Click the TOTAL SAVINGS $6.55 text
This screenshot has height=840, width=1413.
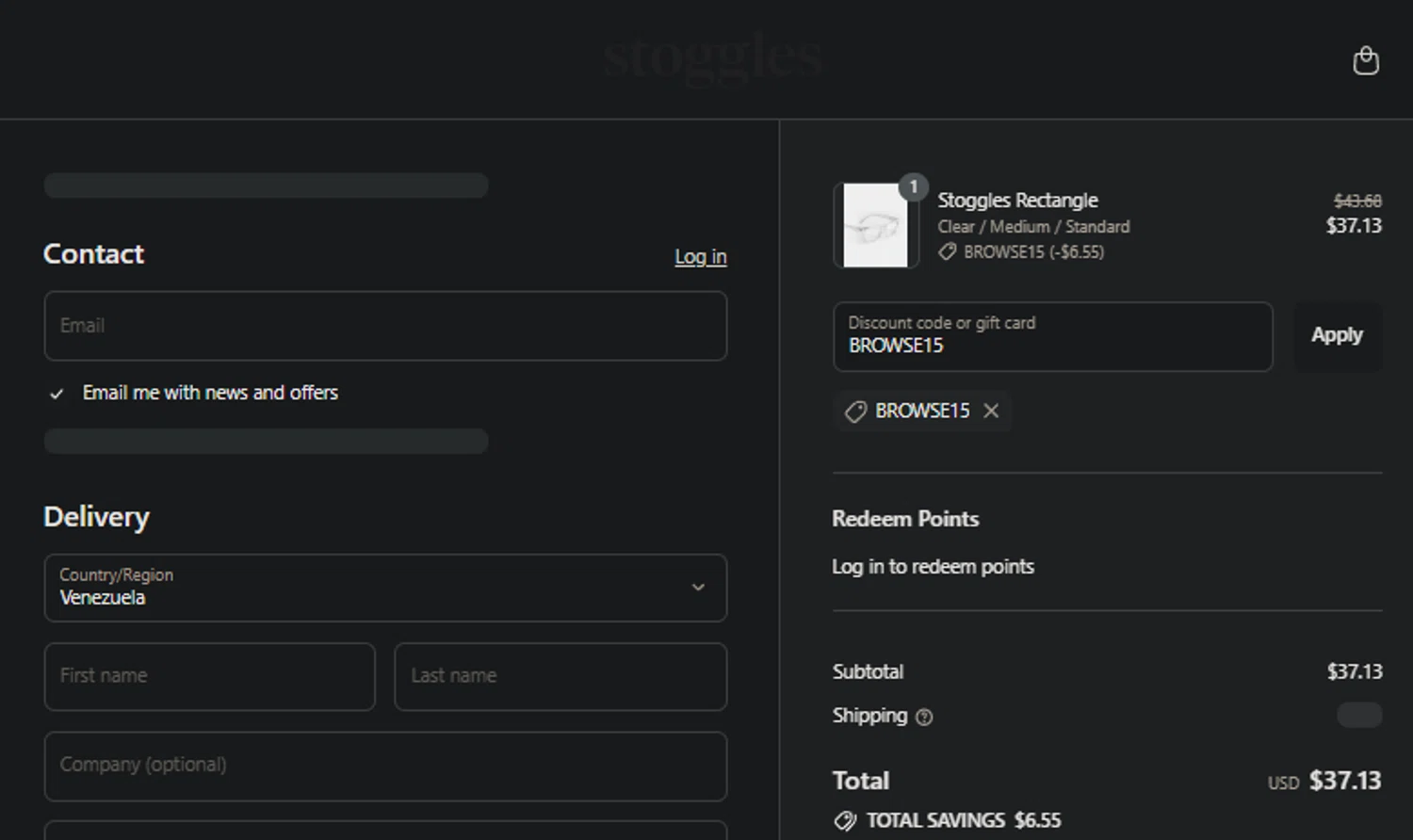(964, 821)
